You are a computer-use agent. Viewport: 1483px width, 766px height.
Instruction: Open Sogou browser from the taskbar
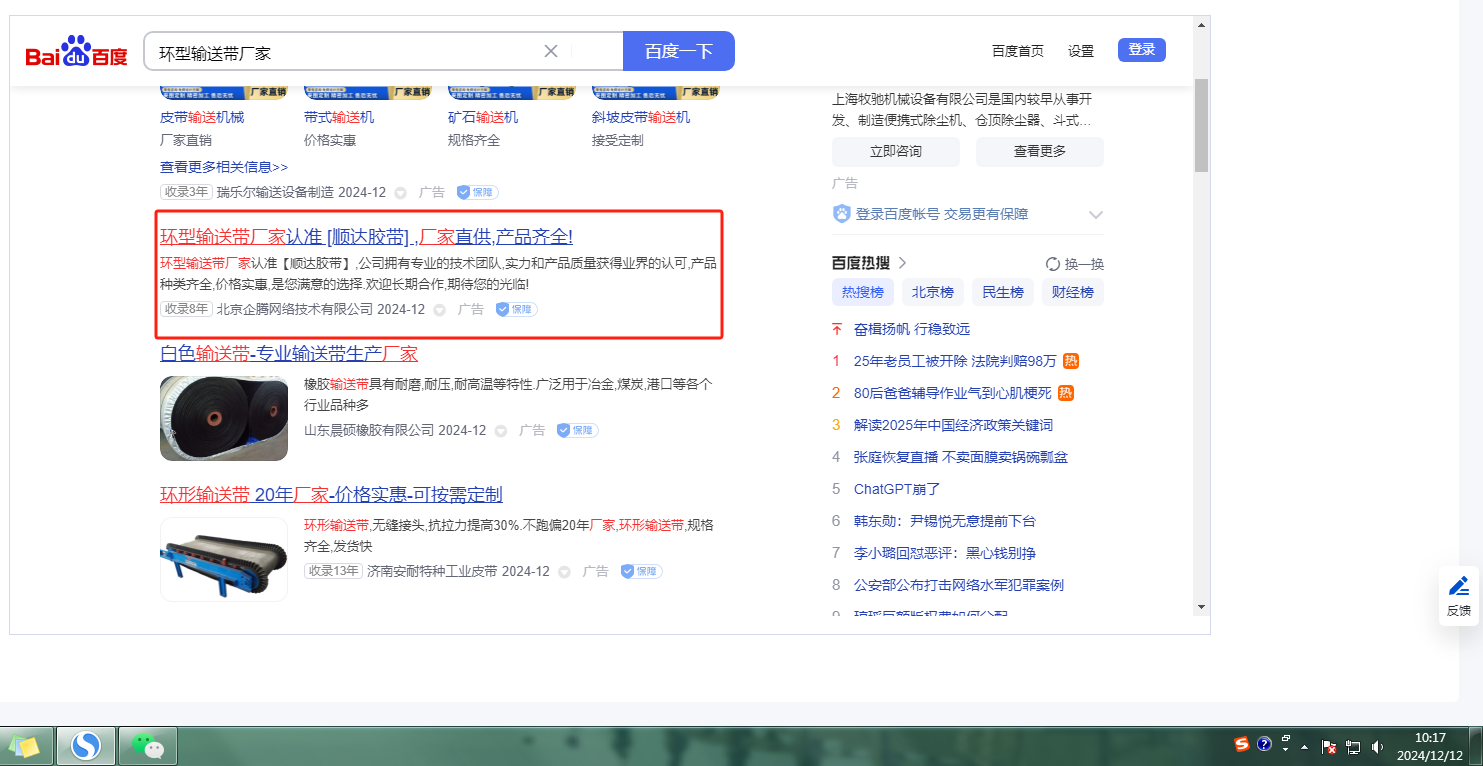tap(86, 745)
